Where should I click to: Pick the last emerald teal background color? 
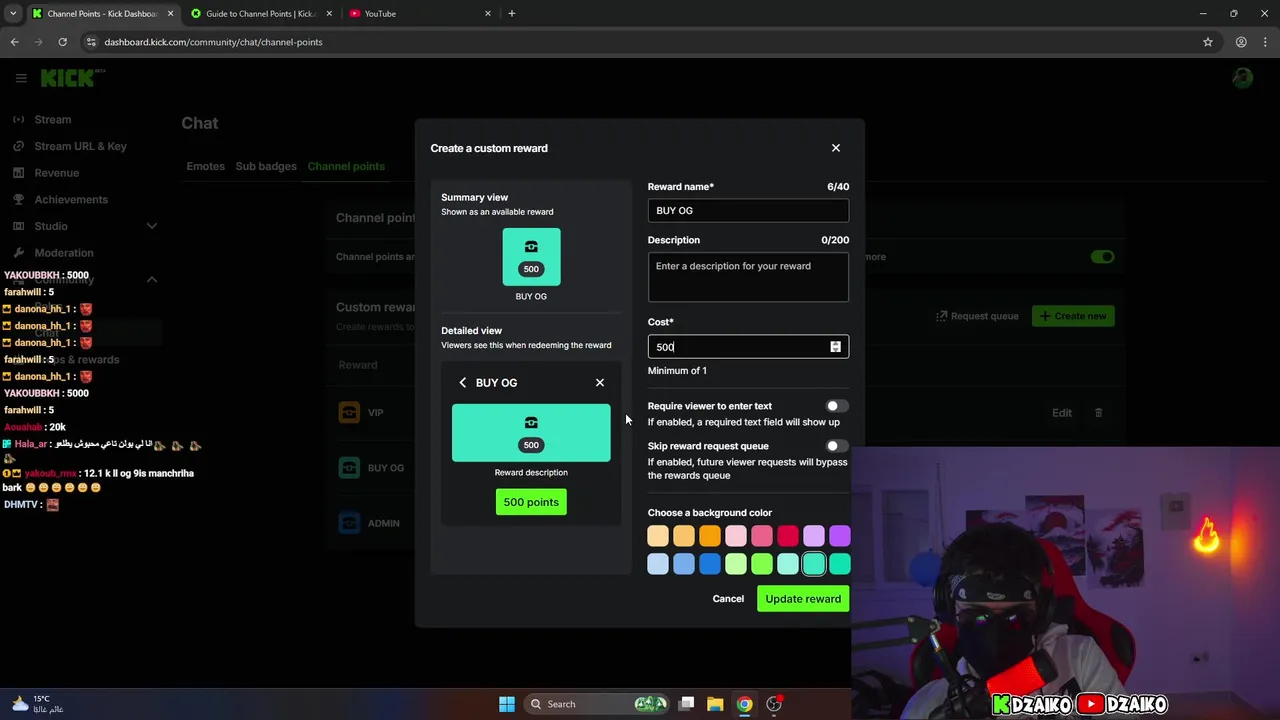(840, 565)
